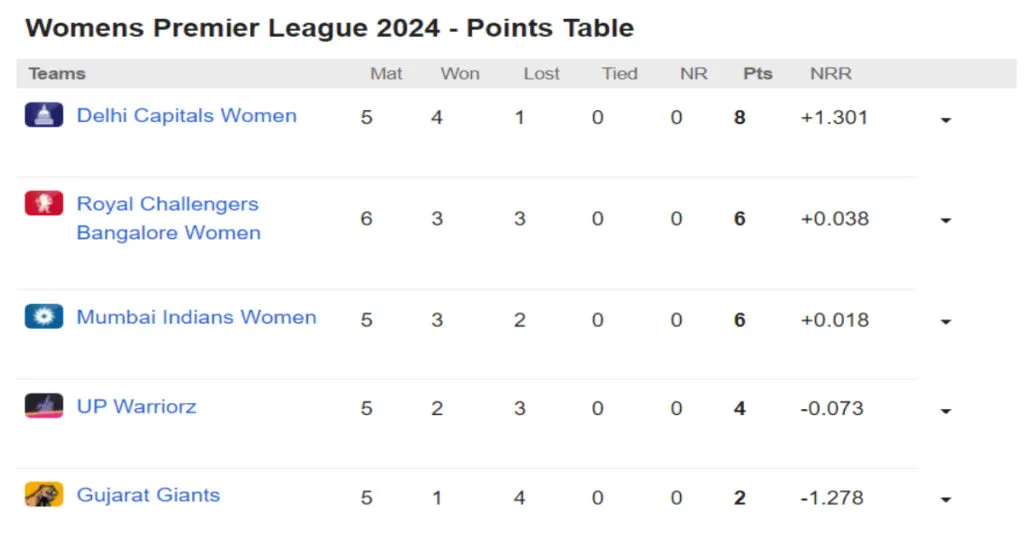Open the Mumbai Indians Women team link
1024x538 pixels.
[x=197, y=317]
